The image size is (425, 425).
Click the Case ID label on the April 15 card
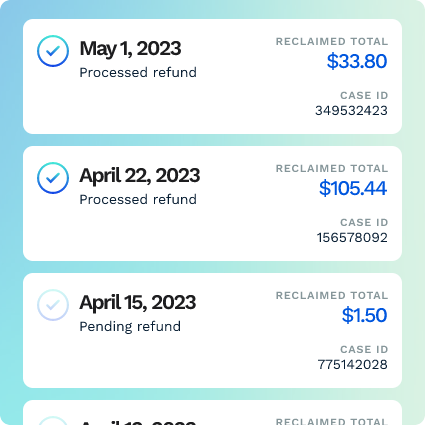coord(364,350)
